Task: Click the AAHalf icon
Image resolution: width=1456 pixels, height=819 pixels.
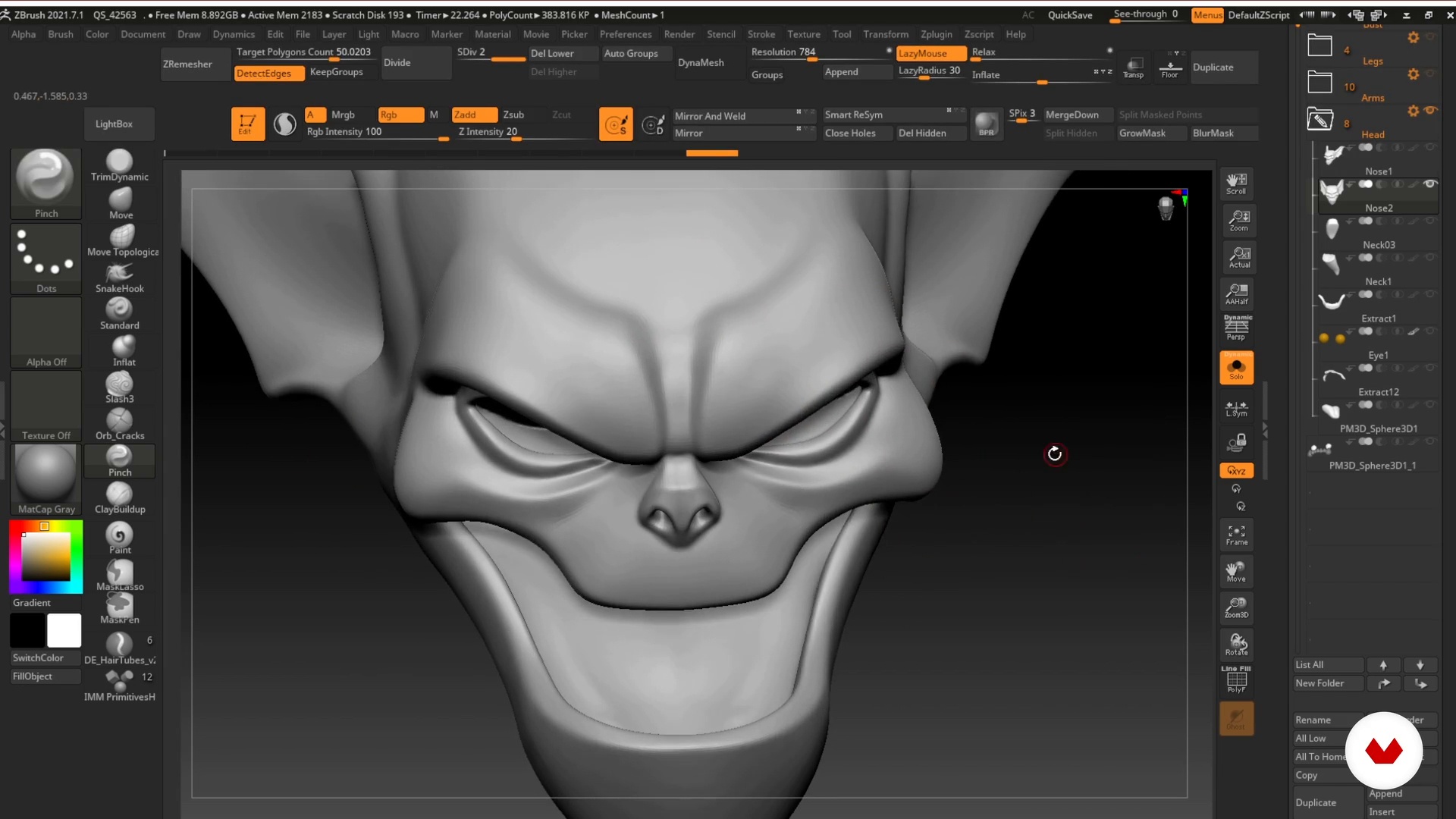Action: pyautogui.click(x=1237, y=293)
